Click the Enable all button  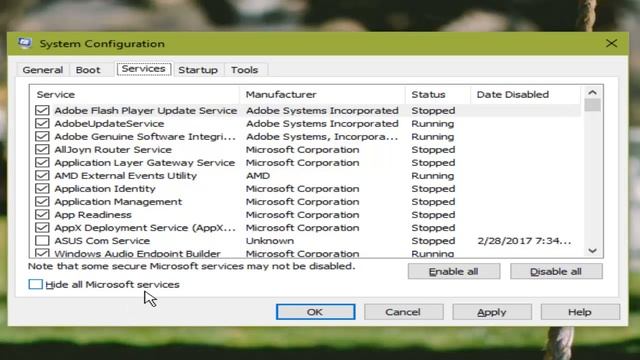[x=454, y=271]
